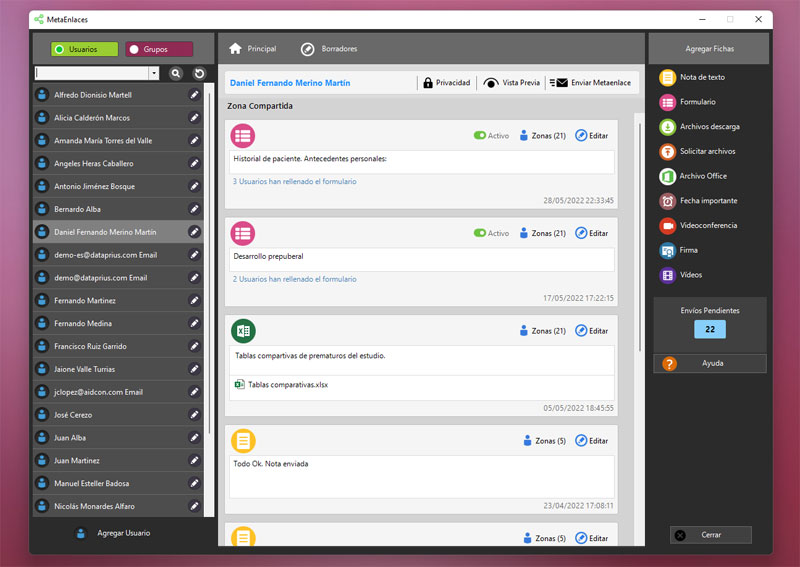This screenshot has height=567, width=800.
Task: Open the user search dropdown arrow
Action: coord(154,73)
